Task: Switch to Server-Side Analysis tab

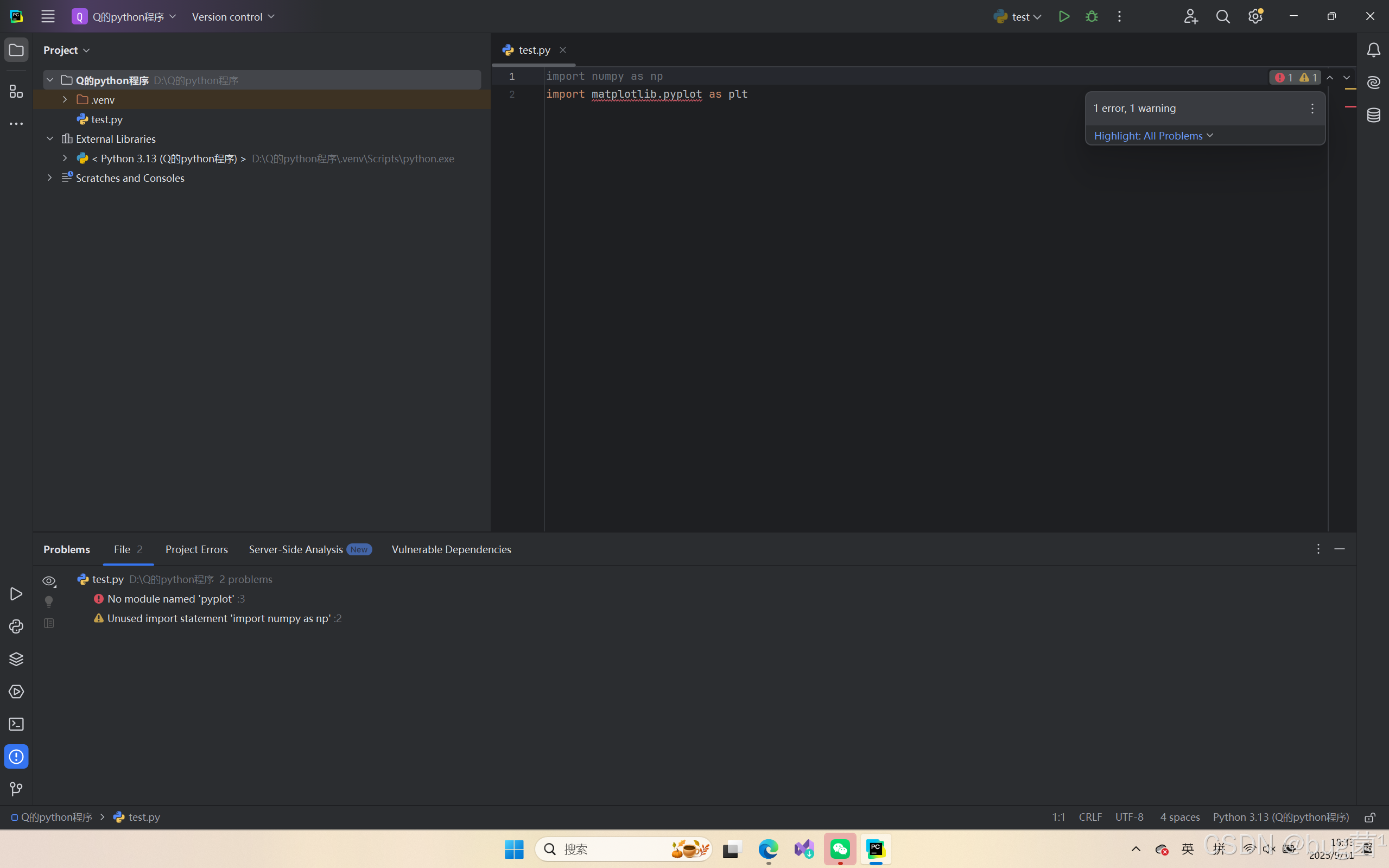Action: pyautogui.click(x=310, y=549)
